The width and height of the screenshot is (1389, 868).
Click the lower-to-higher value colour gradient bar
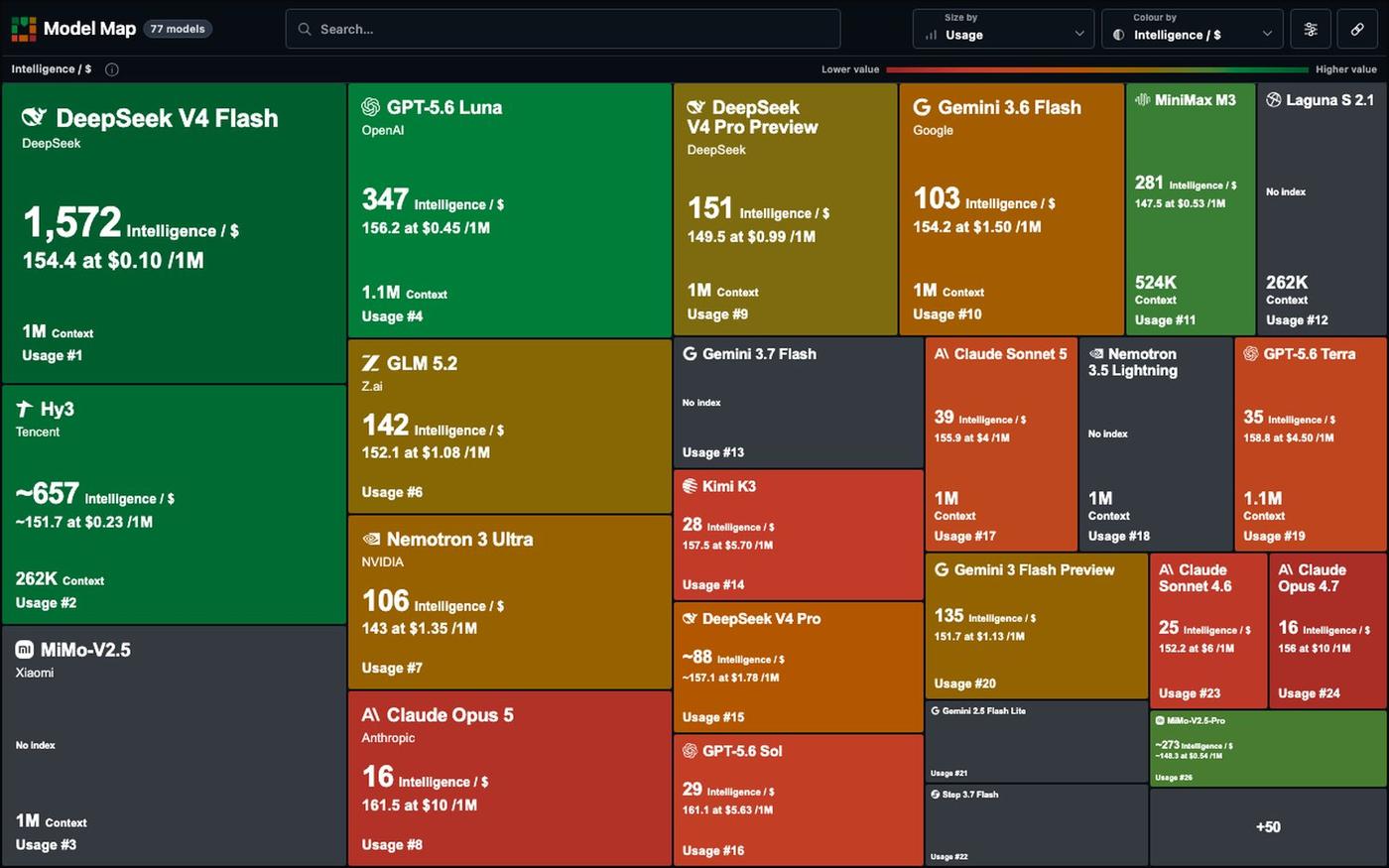click(1097, 69)
